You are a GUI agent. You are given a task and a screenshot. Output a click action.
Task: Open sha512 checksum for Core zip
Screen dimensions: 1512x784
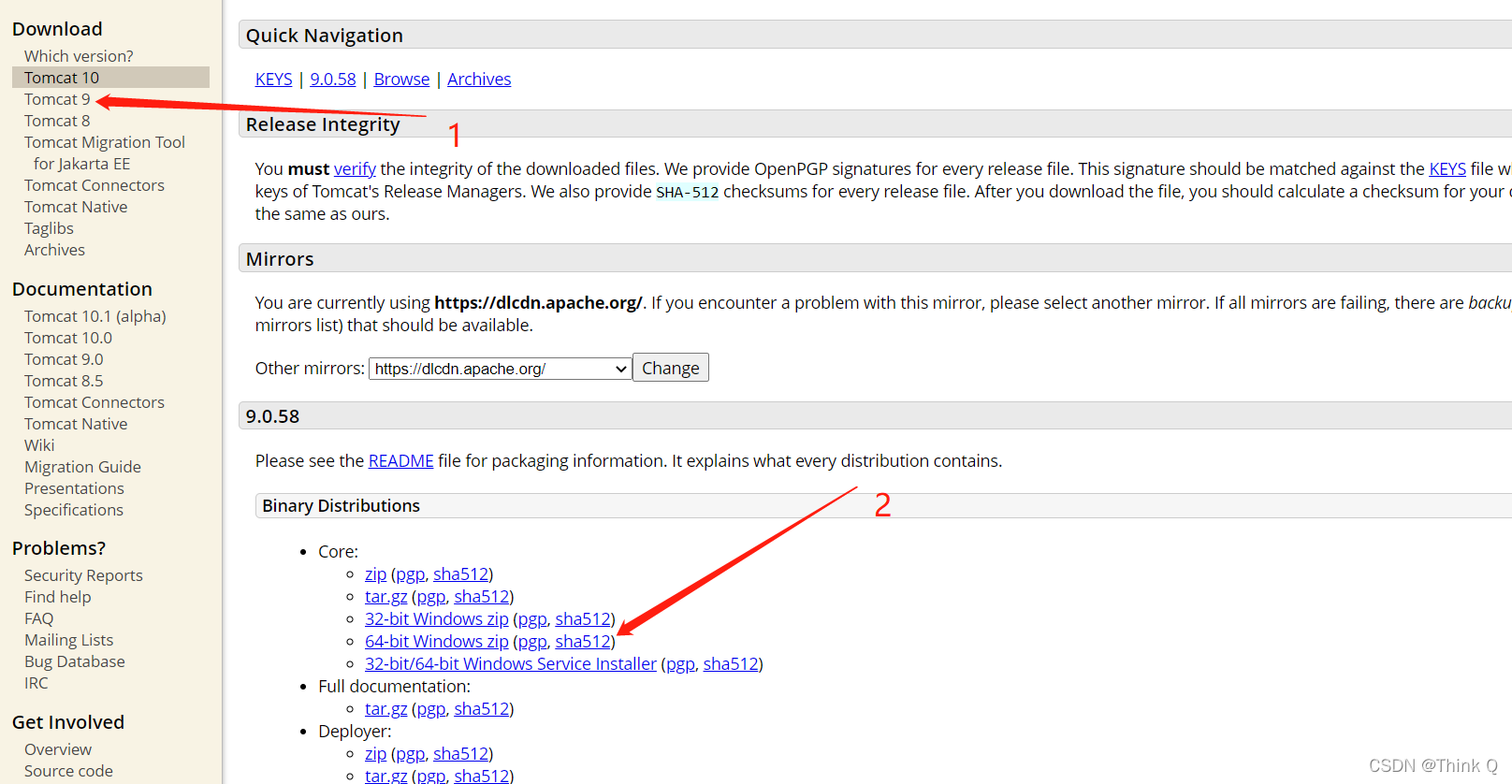(x=460, y=574)
